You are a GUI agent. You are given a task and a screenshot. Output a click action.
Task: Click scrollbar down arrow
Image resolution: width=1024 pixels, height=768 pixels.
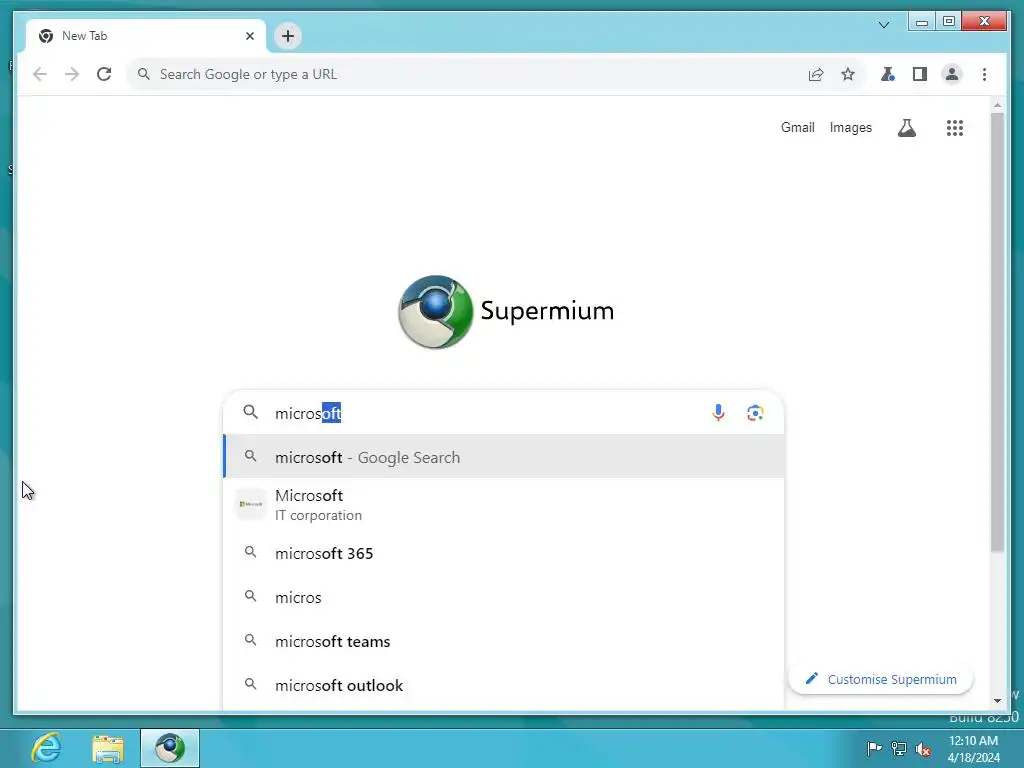click(x=997, y=701)
